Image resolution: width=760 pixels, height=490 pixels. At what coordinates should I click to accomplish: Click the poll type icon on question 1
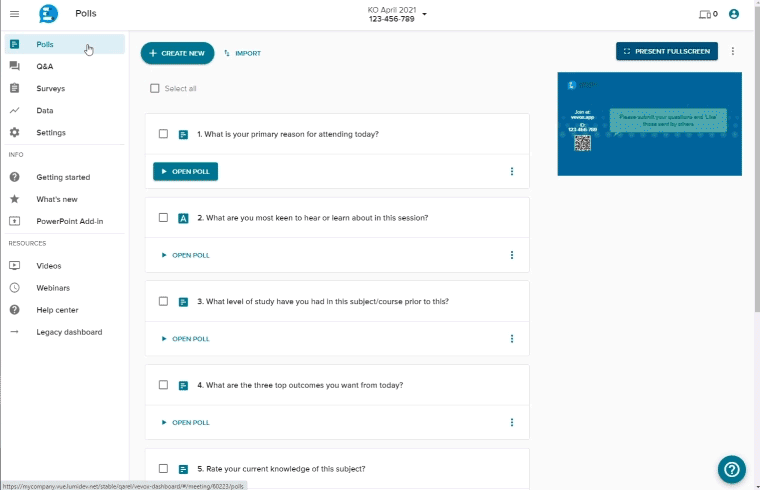point(183,134)
